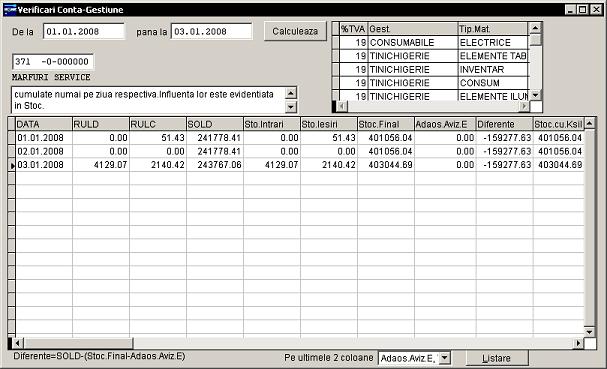The width and height of the screenshot is (607, 369).
Task: Click the INVENTAR material type cell
Action: point(493,70)
